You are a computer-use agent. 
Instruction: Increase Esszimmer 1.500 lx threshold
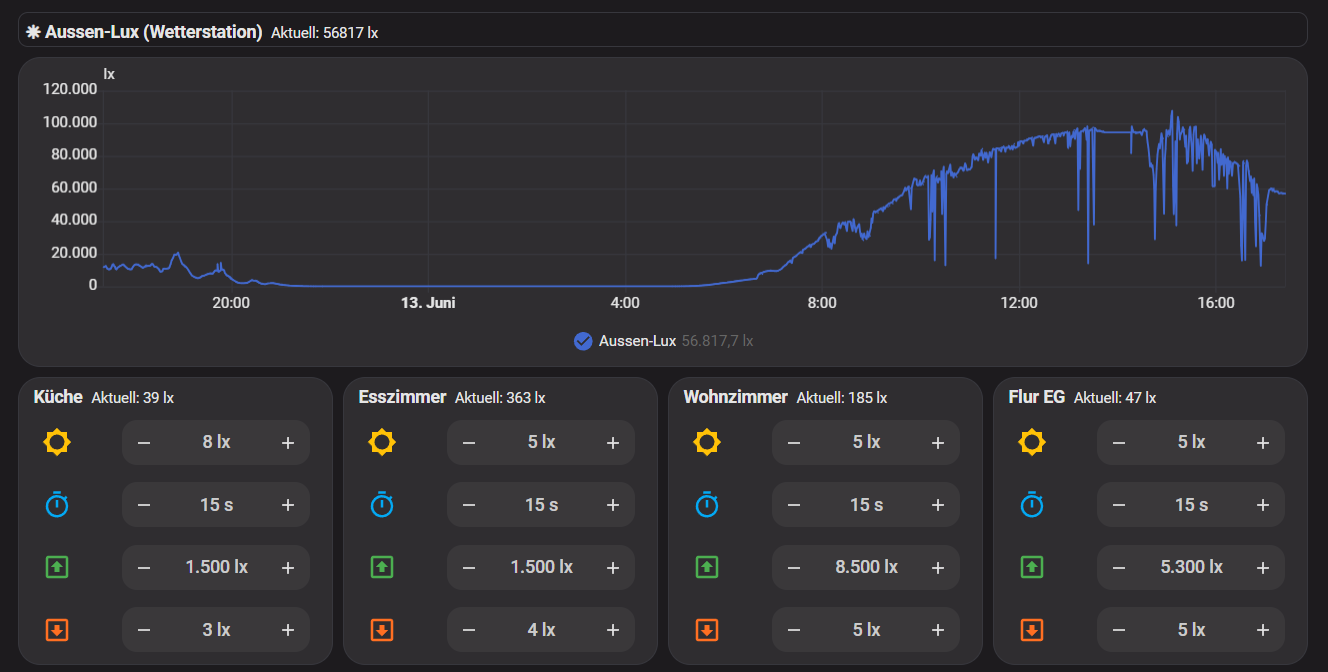pos(613,567)
